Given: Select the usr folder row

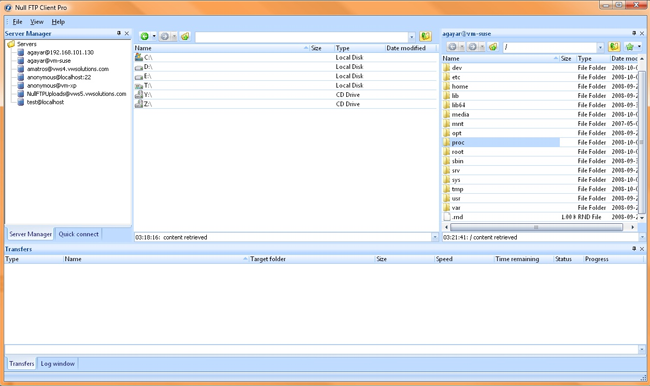Looking at the screenshot, I should pyautogui.click(x=540, y=198).
